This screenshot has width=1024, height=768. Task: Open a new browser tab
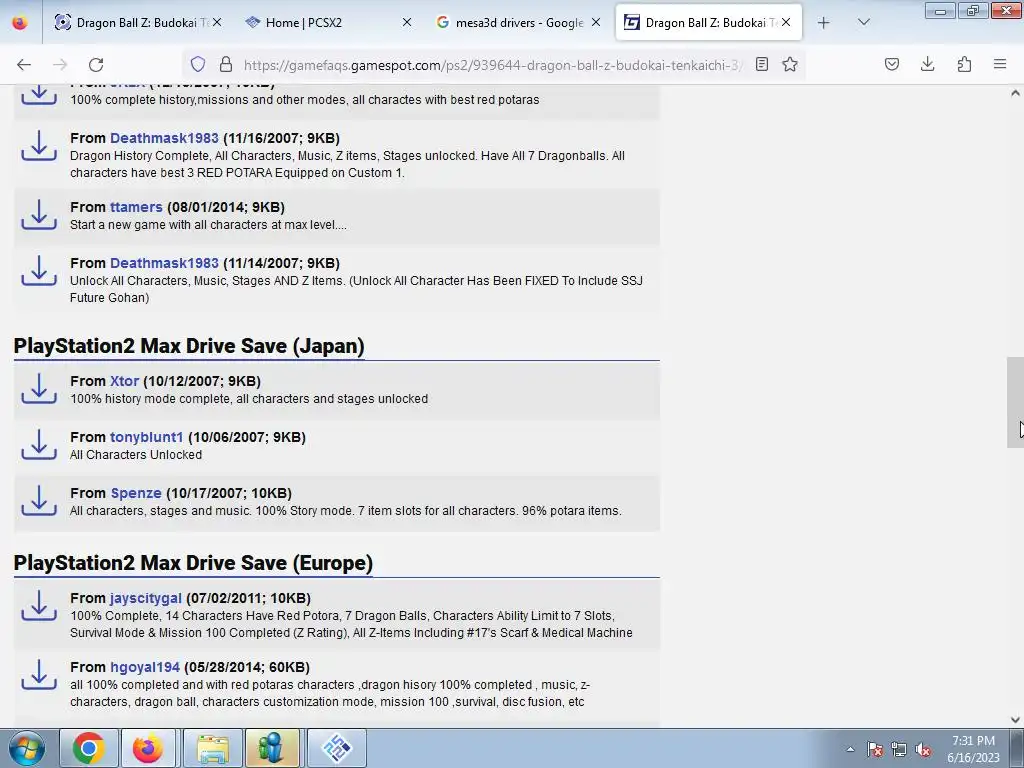click(824, 22)
